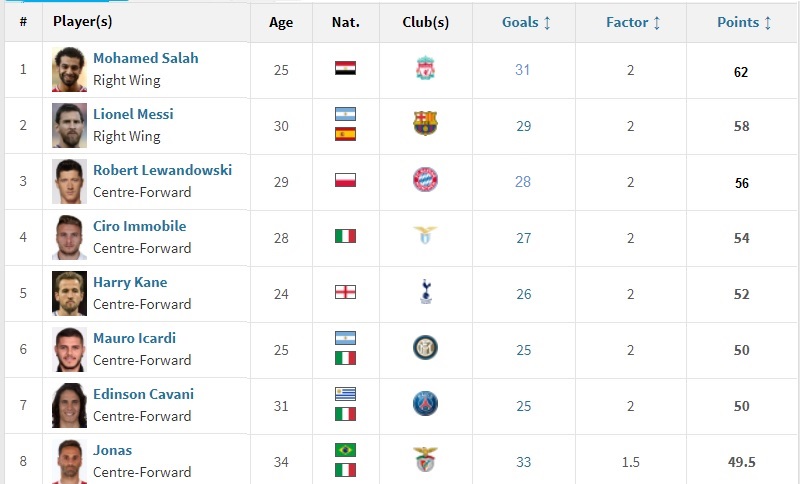Open Salah's 31 goals link
811x484 pixels.
click(522, 70)
